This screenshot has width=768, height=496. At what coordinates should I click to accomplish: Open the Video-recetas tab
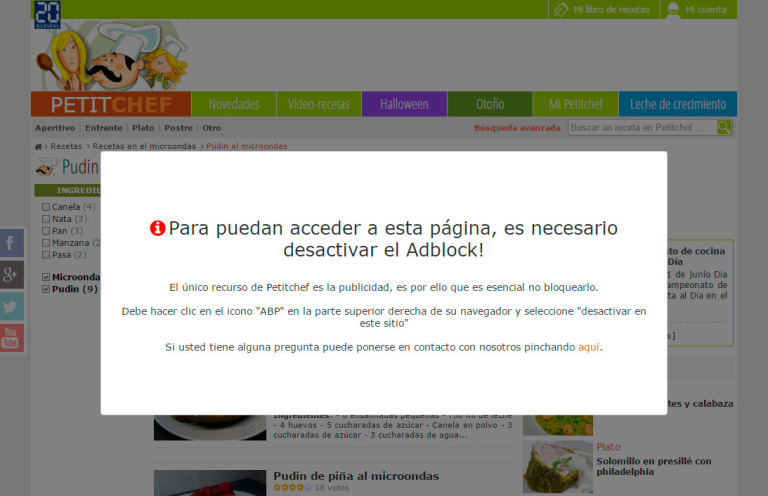tap(319, 104)
